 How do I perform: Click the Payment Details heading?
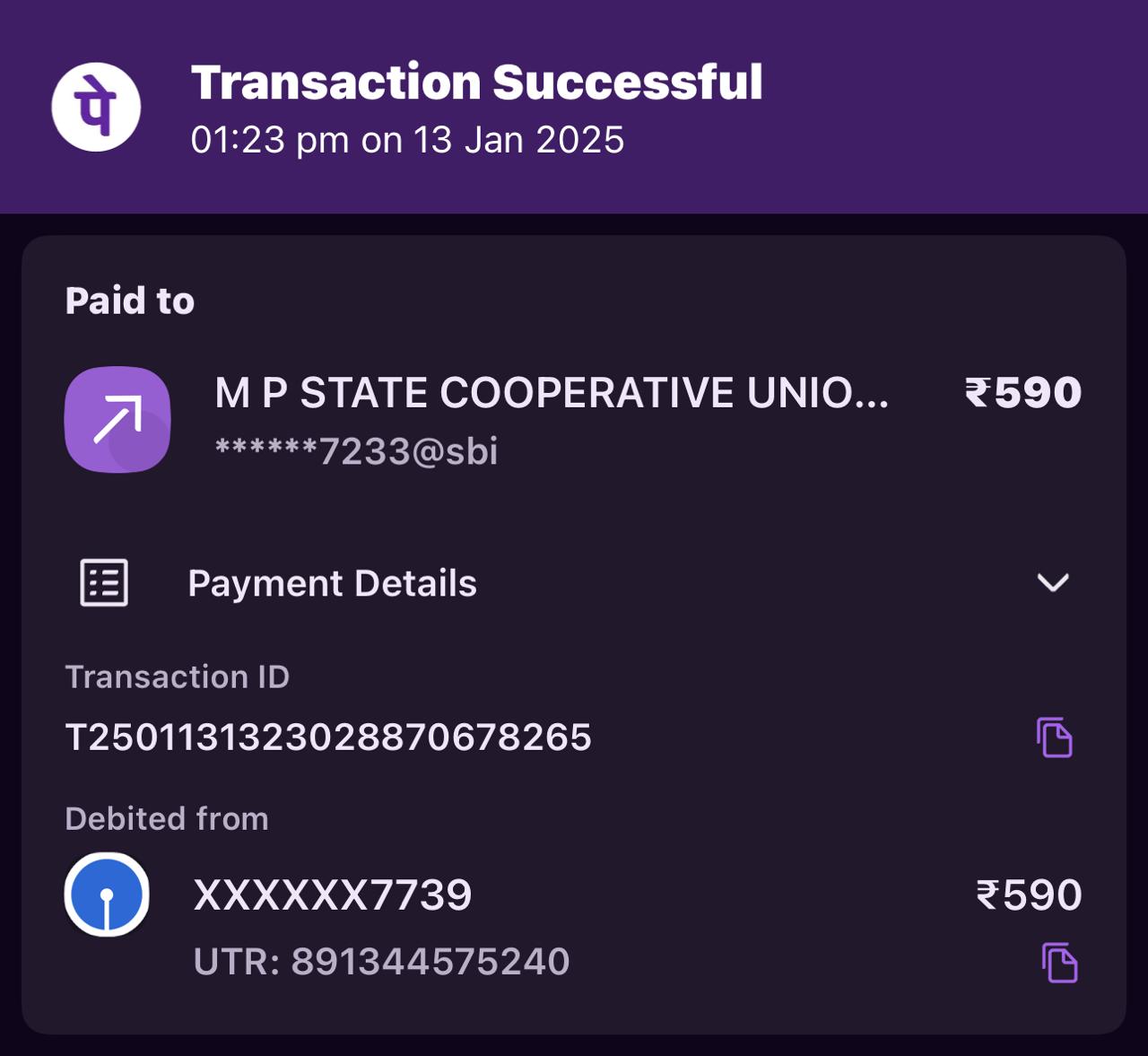tap(332, 583)
